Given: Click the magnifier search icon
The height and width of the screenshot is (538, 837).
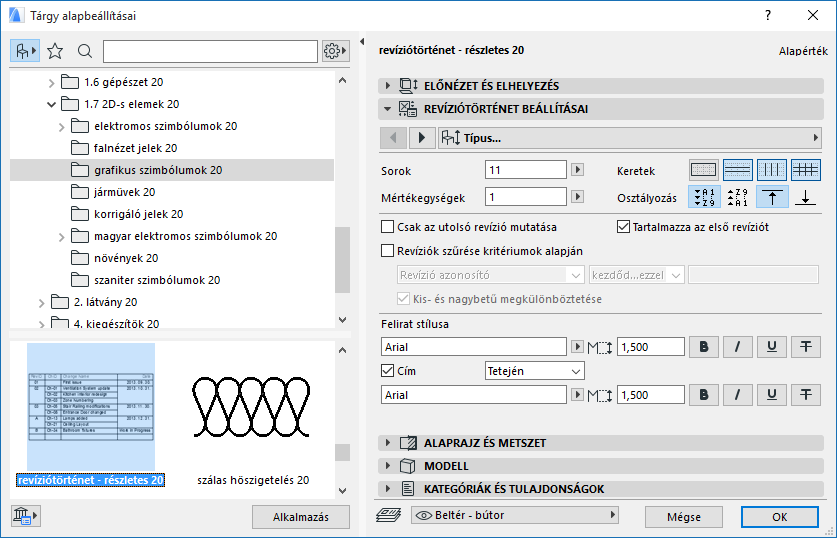Looking at the screenshot, I should coord(85,51).
